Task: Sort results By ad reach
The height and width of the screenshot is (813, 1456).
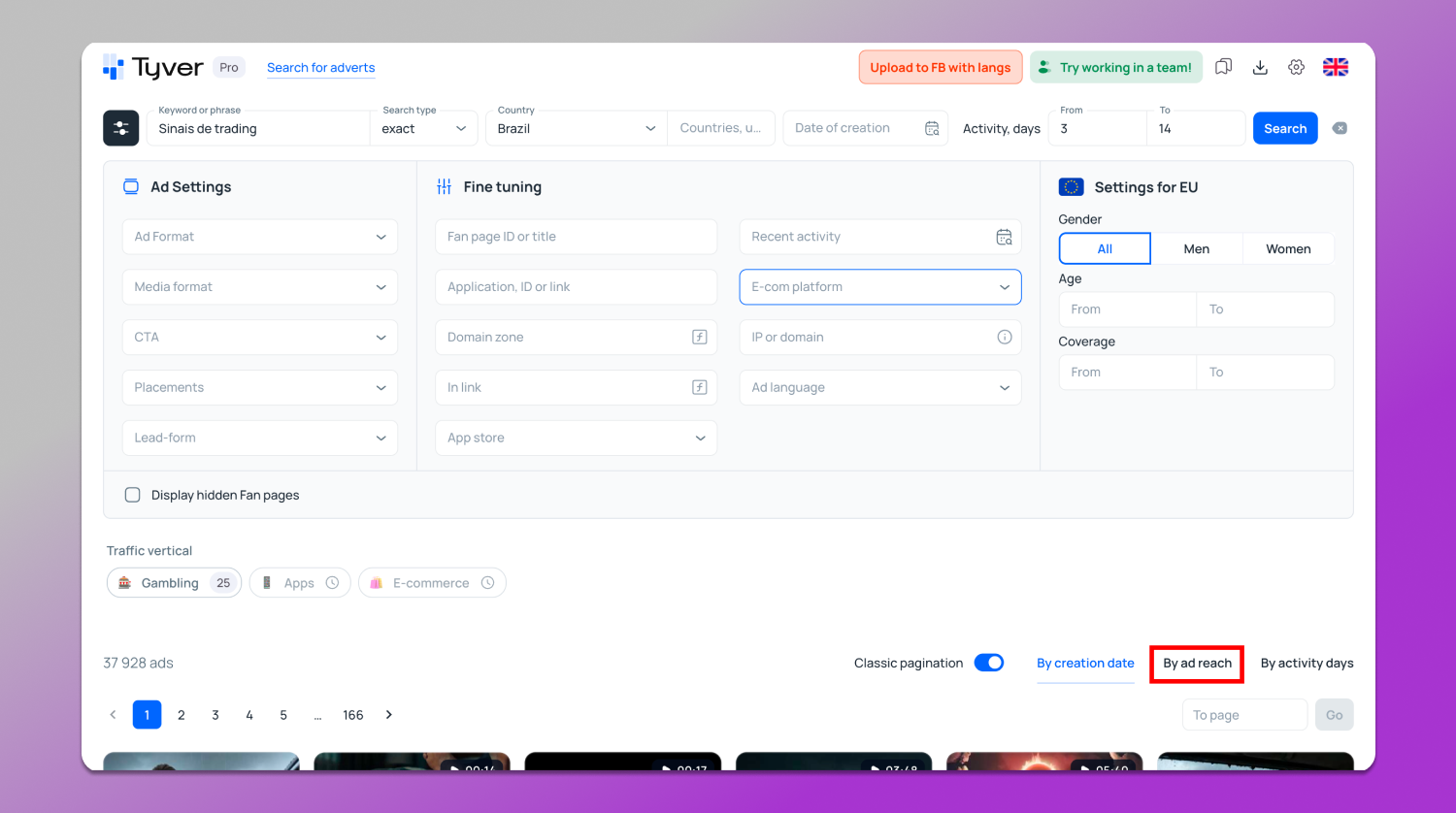Action: coord(1197,664)
